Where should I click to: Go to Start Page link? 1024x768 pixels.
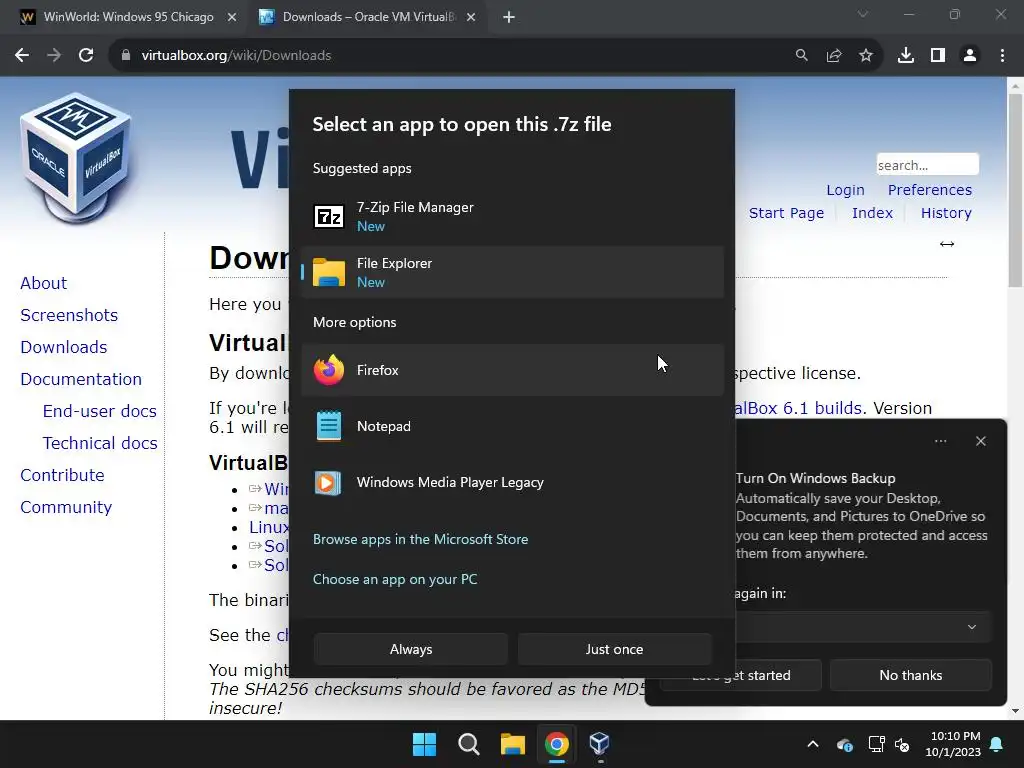(x=786, y=213)
